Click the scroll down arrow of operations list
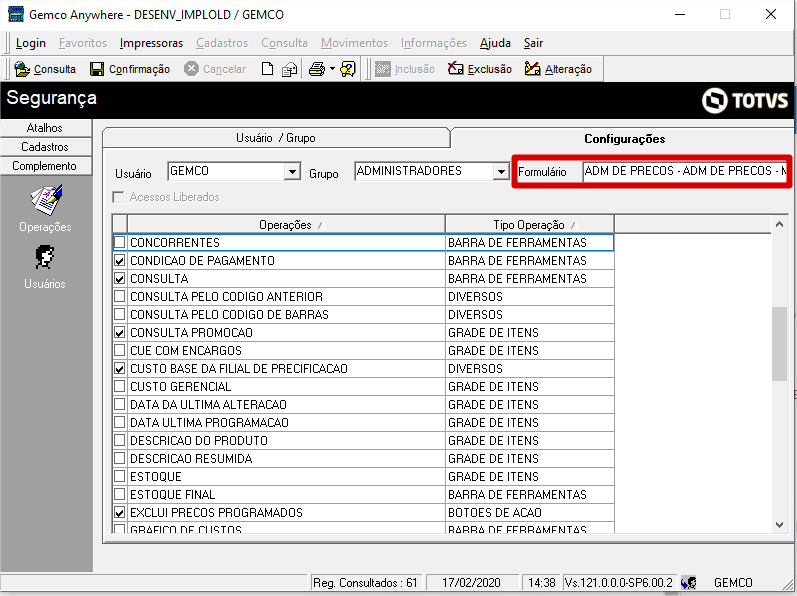Image resolution: width=797 pixels, height=596 pixels. point(779,525)
